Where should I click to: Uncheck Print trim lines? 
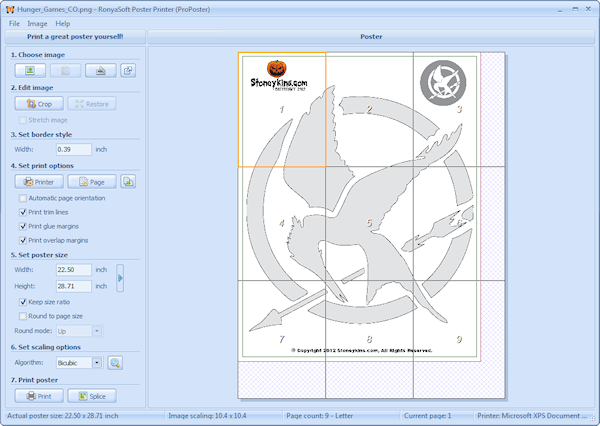tap(23, 212)
